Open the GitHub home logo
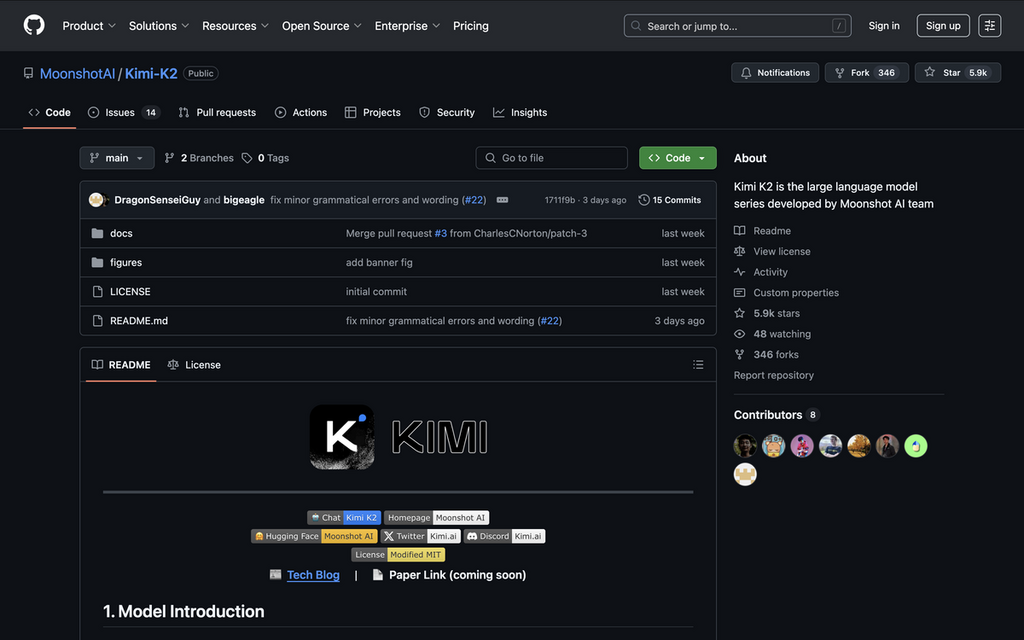Screen dimensions: 1024x640 34,25
